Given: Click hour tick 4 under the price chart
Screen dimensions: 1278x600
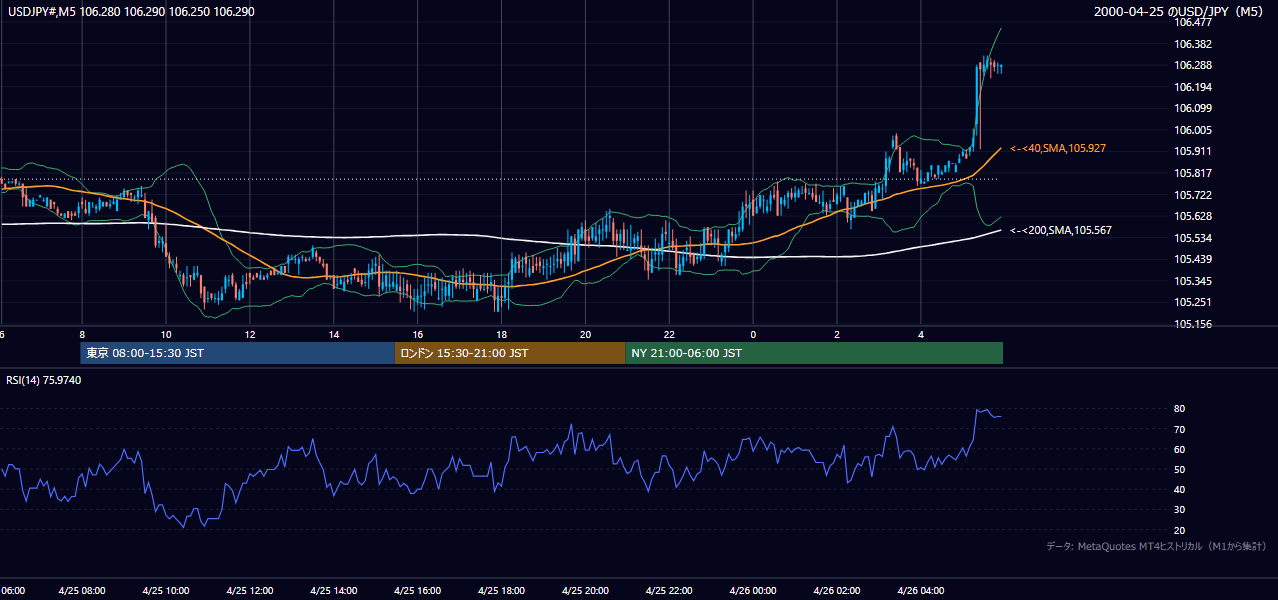Looking at the screenshot, I should pos(921,334).
